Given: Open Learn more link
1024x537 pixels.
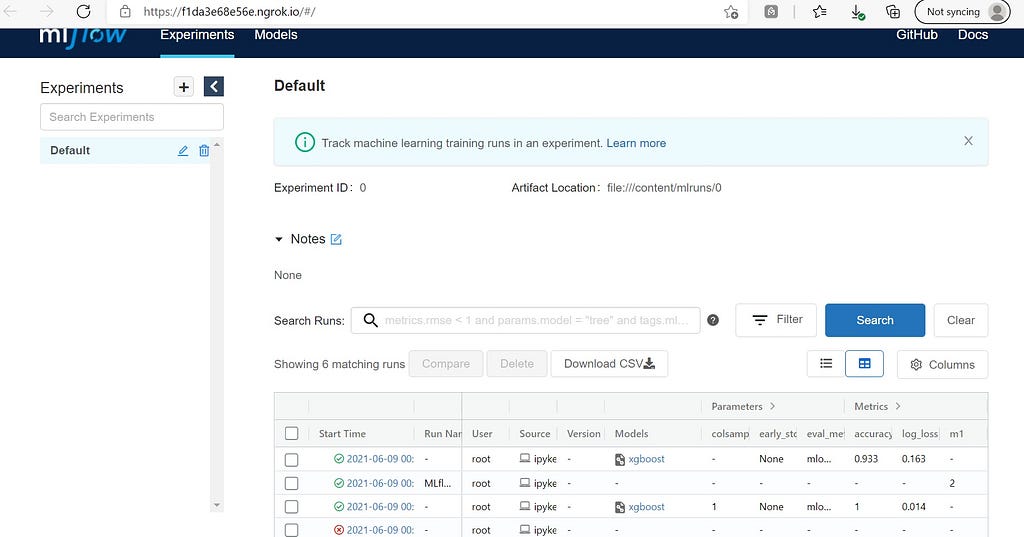Looking at the screenshot, I should 636,143.
